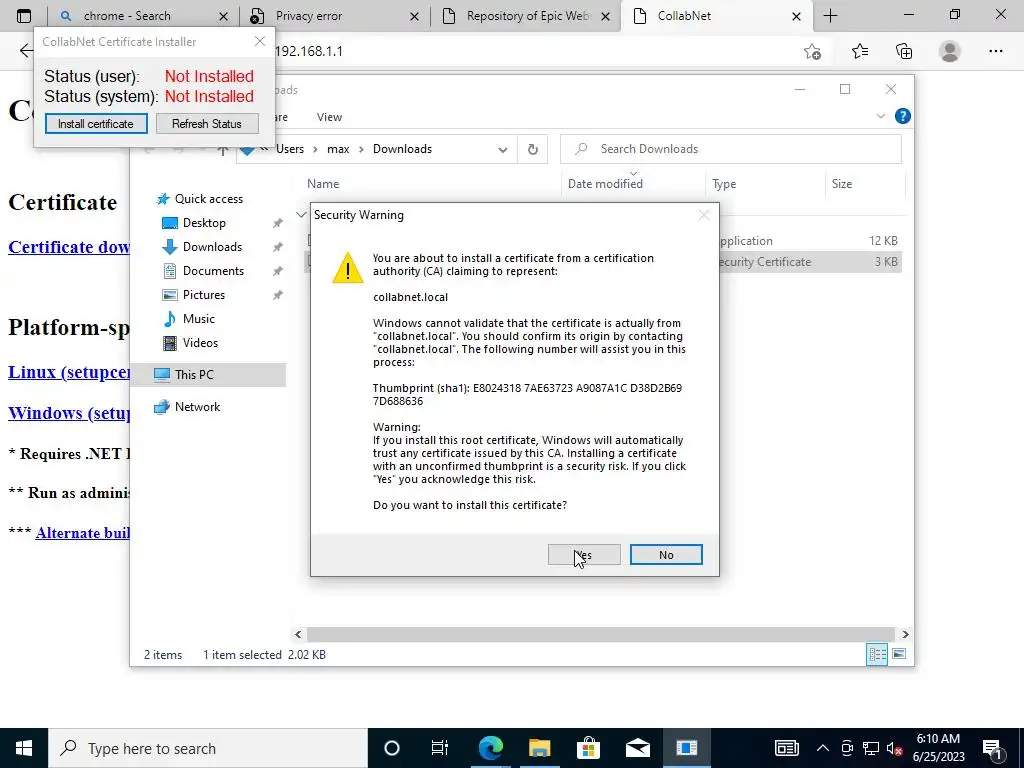This screenshot has width=1024, height=768.
Task: Open File Explorer help icon
Action: click(903, 116)
